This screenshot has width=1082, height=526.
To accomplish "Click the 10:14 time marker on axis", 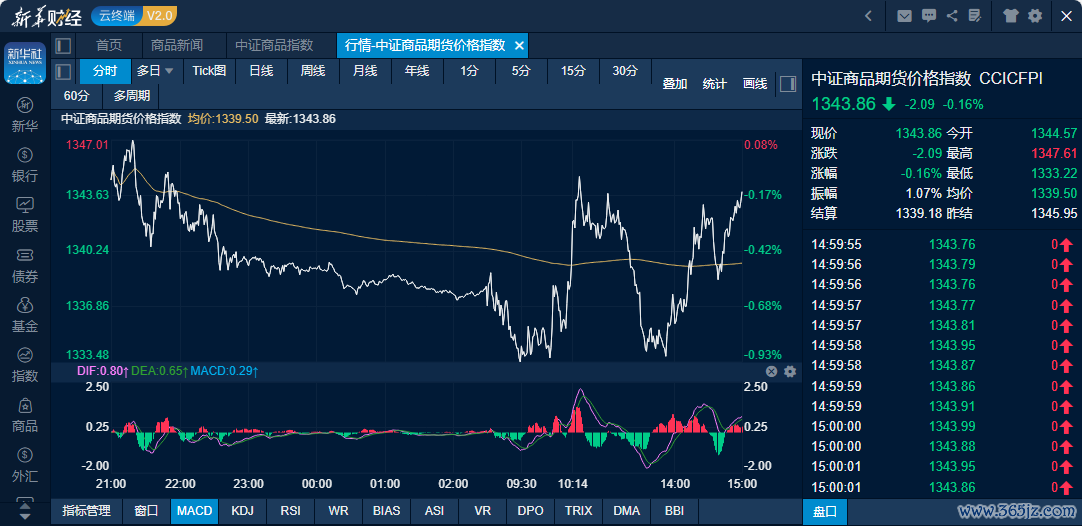I will [573, 483].
